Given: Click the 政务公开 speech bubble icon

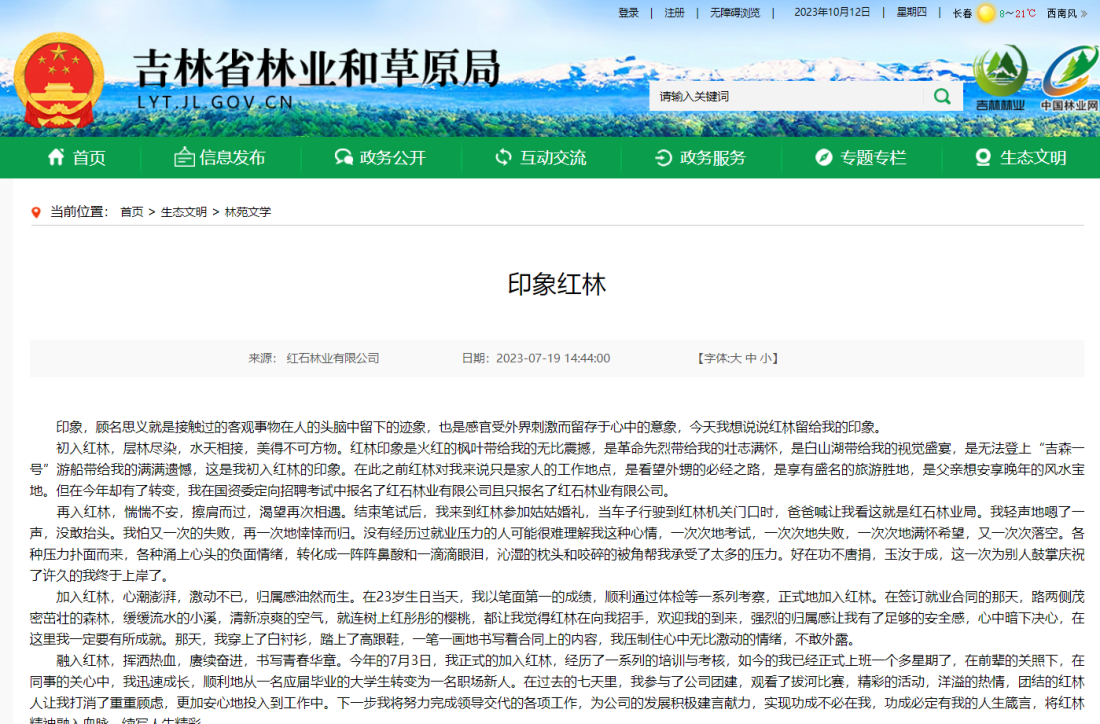Looking at the screenshot, I should tap(343, 157).
